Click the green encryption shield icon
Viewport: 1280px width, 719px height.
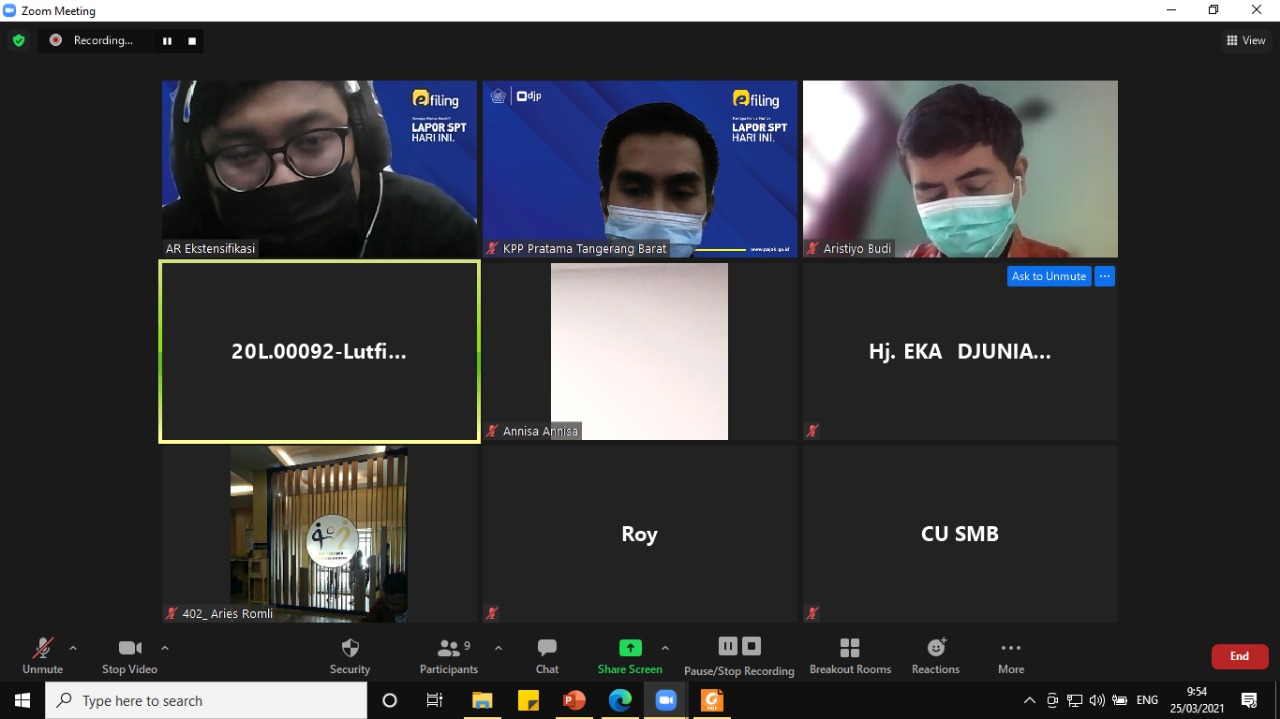(x=18, y=41)
